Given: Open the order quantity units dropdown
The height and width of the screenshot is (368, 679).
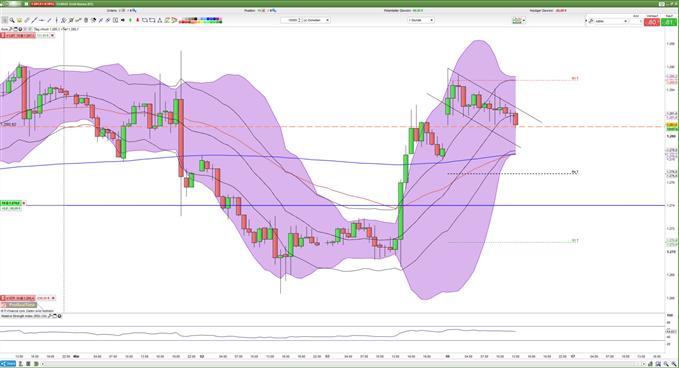Looking at the screenshot, I should point(316,20).
